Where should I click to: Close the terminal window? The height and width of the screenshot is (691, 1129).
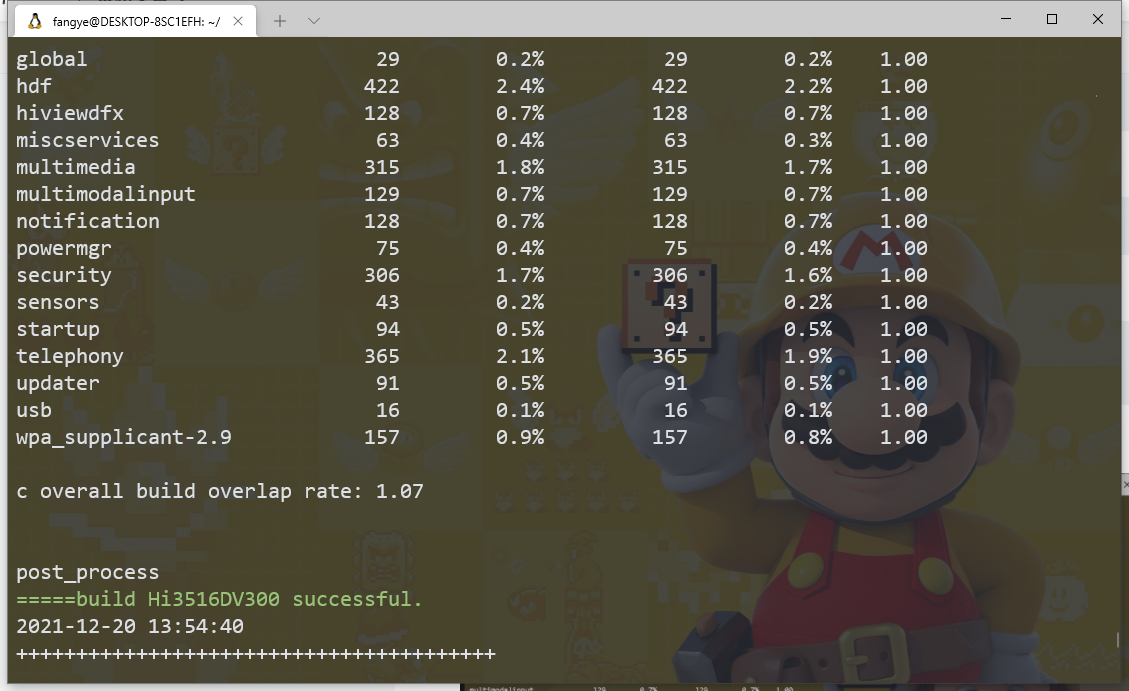click(x=1098, y=19)
